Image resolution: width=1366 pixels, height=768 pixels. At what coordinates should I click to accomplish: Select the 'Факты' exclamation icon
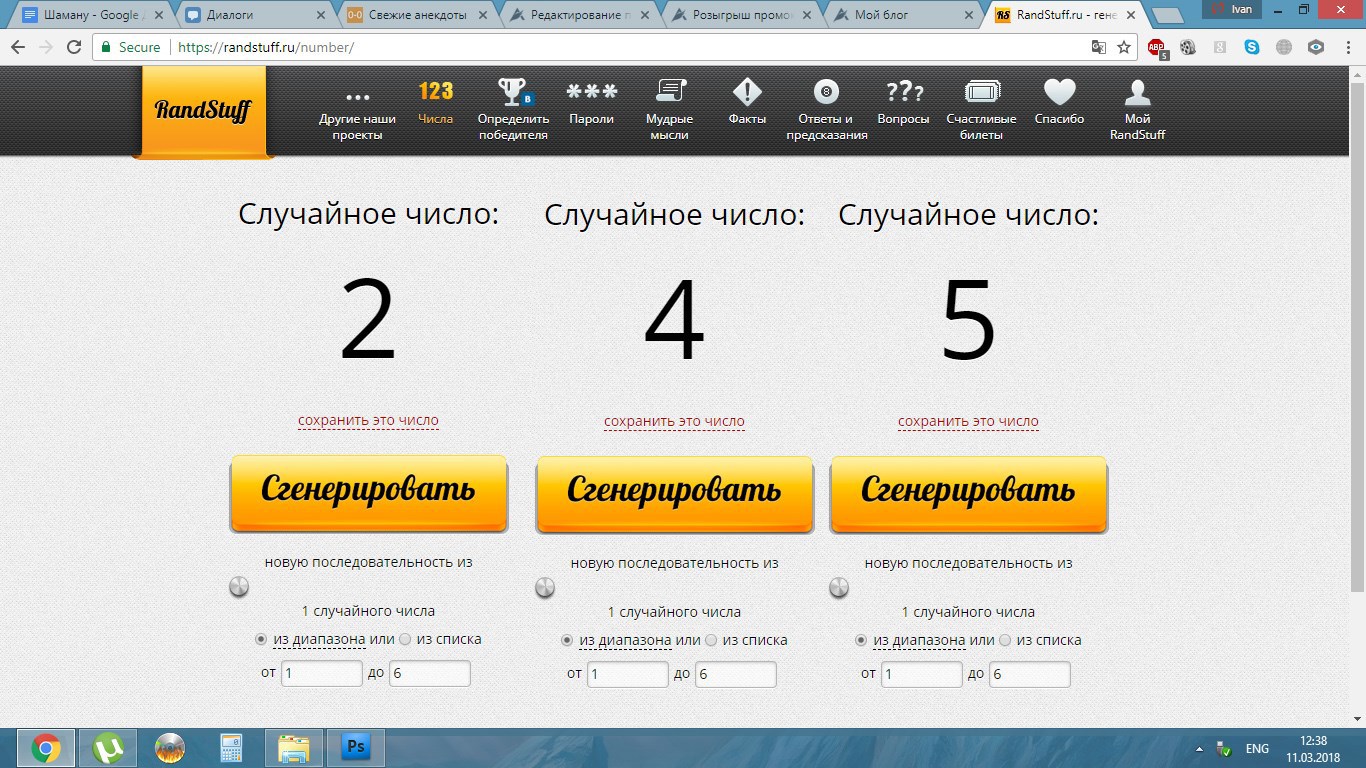pyautogui.click(x=747, y=93)
